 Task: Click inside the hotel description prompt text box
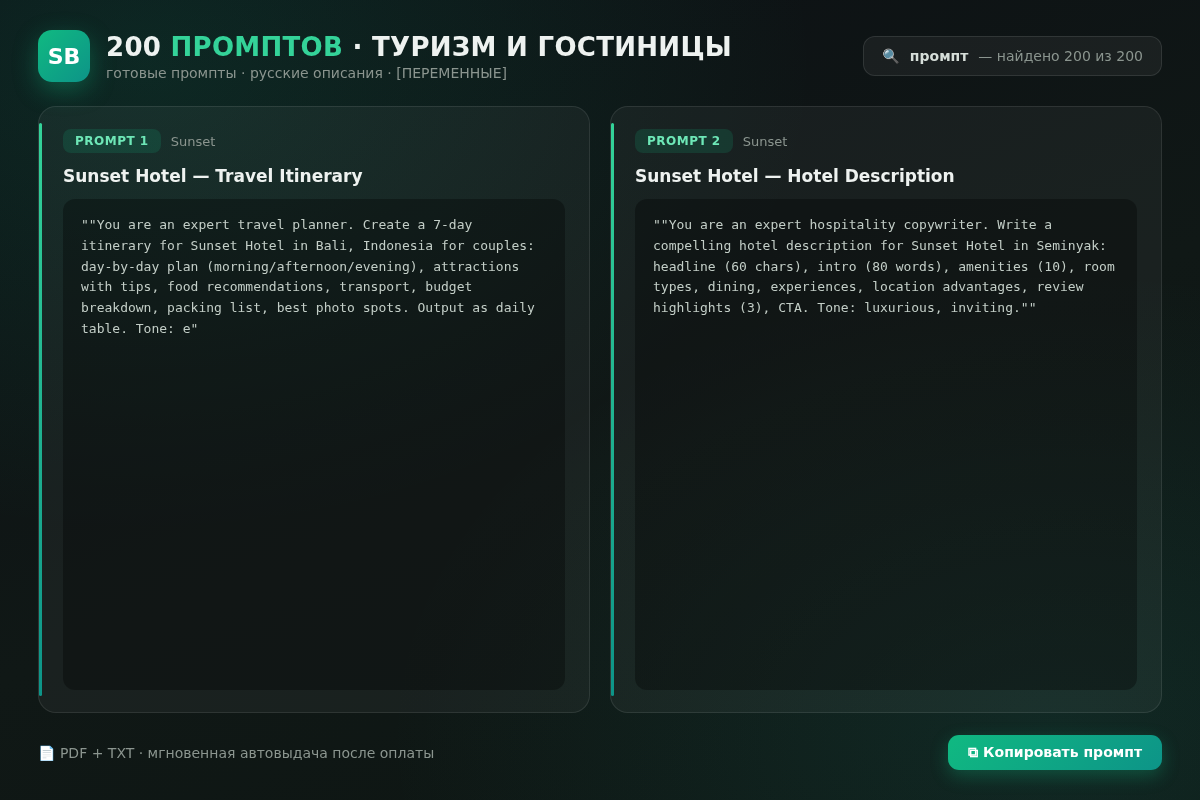(886, 444)
